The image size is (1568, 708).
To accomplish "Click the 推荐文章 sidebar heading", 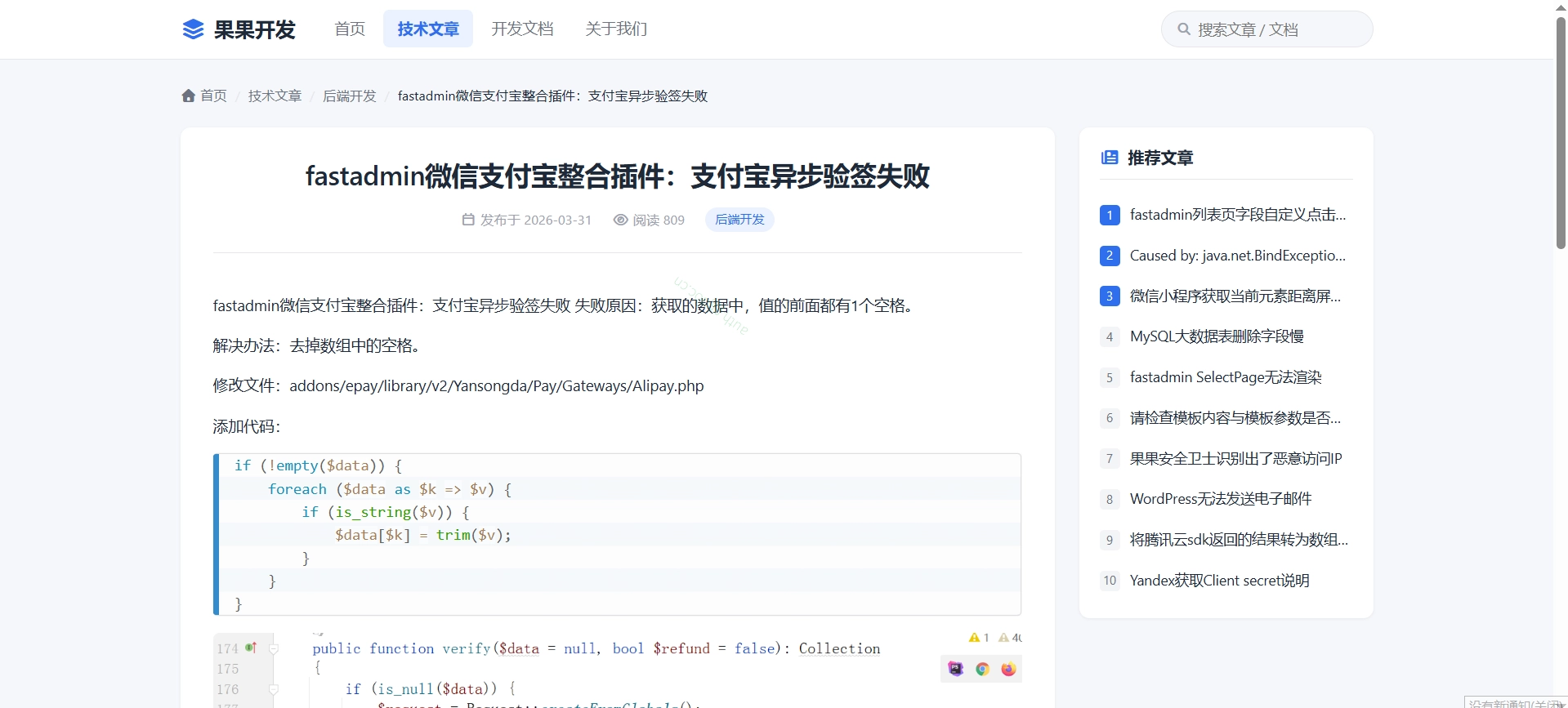I will (x=1160, y=158).
